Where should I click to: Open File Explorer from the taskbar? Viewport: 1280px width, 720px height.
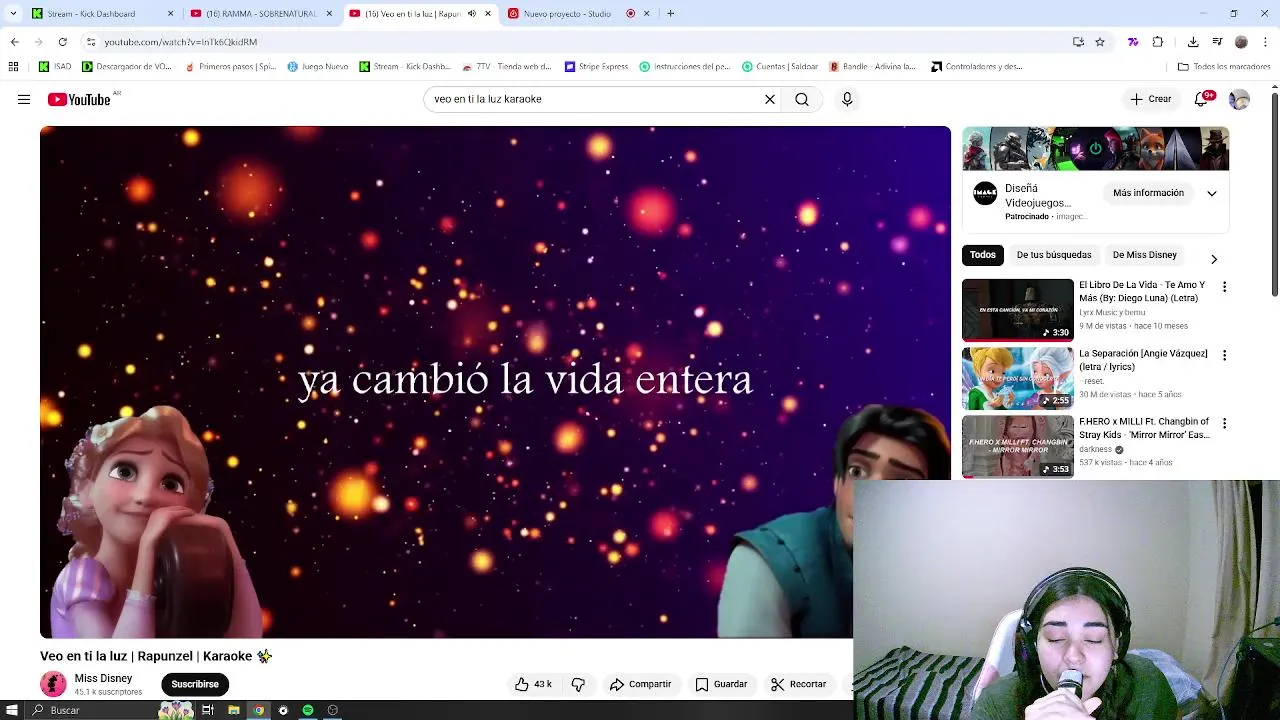(233, 710)
